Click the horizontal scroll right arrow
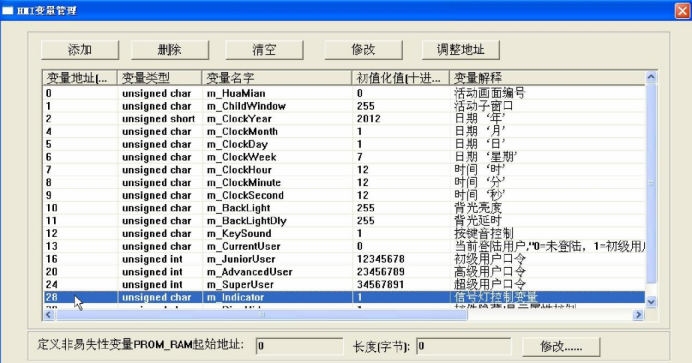 tap(638, 315)
